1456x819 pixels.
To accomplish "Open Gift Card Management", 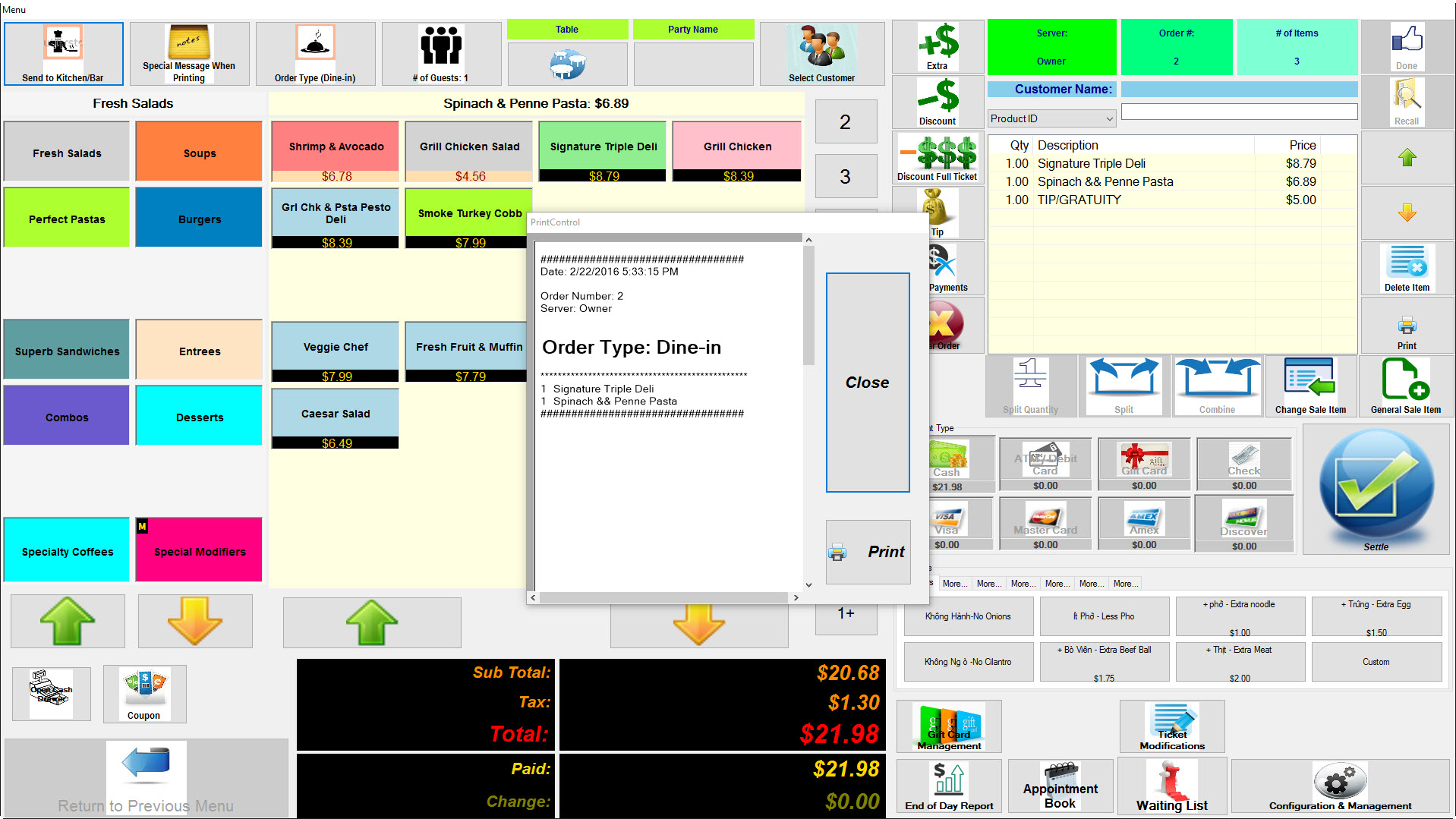I will (949, 726).
